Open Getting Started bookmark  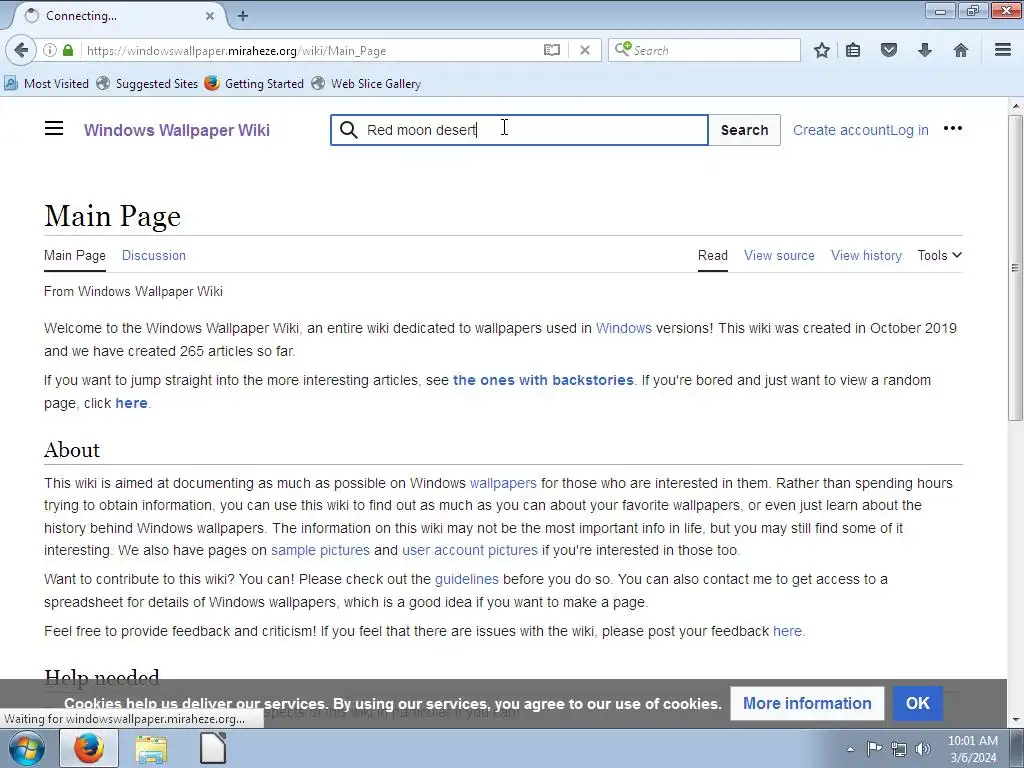tap(255, 84)
